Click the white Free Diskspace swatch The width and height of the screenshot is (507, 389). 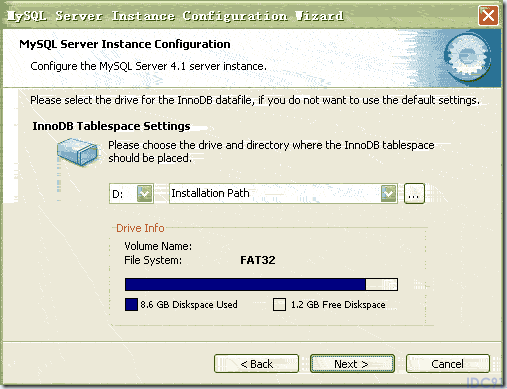pos(279,304)
